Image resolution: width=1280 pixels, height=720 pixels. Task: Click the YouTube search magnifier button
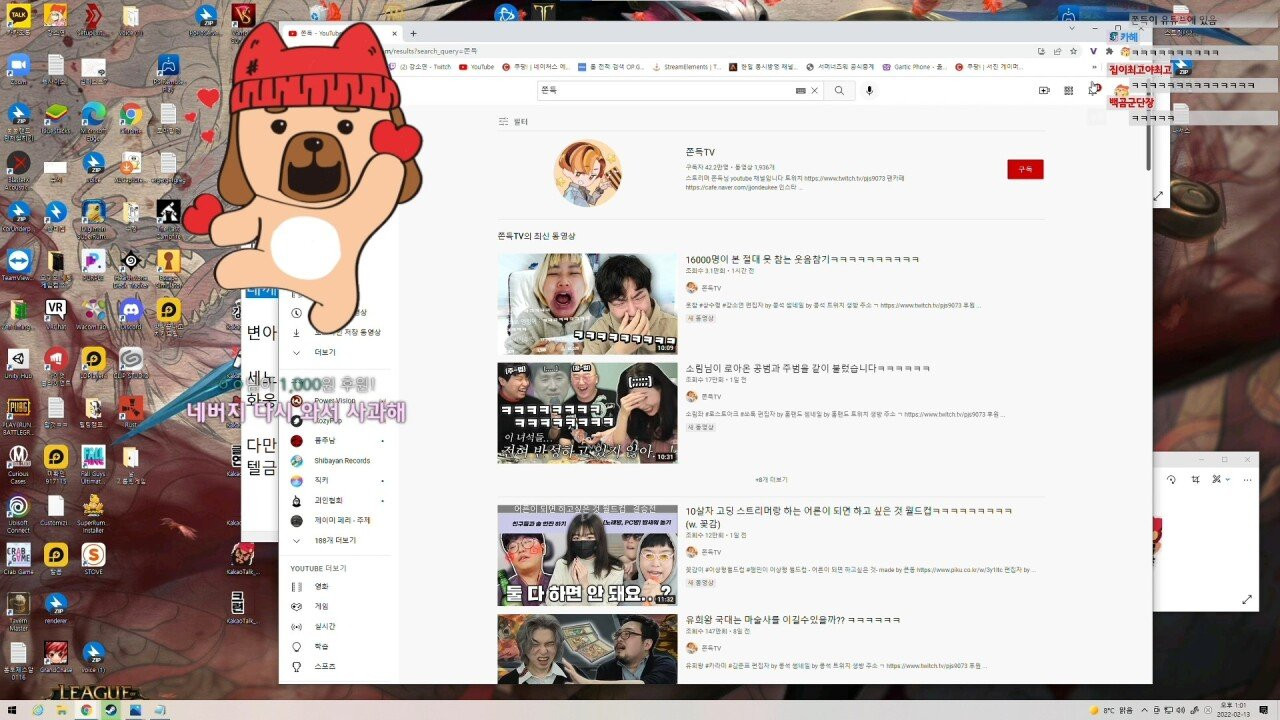839,90
